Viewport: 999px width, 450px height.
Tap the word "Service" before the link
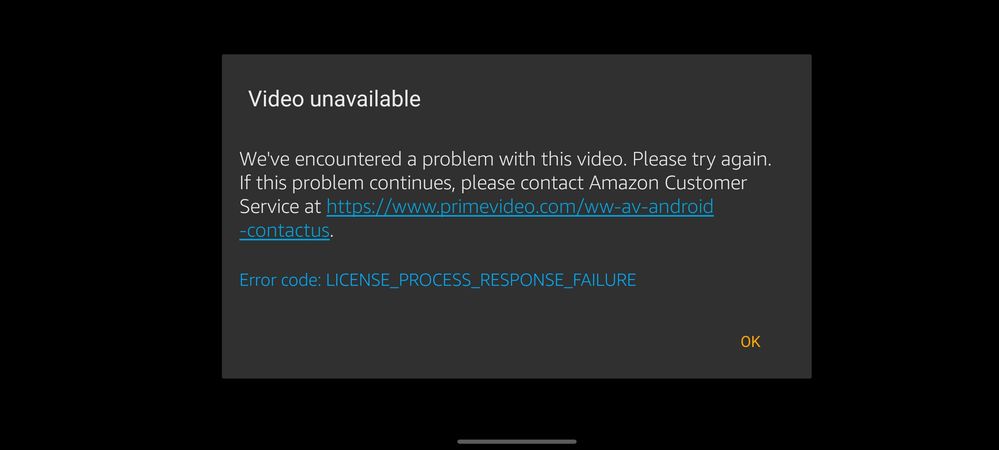tap(267, 207)
